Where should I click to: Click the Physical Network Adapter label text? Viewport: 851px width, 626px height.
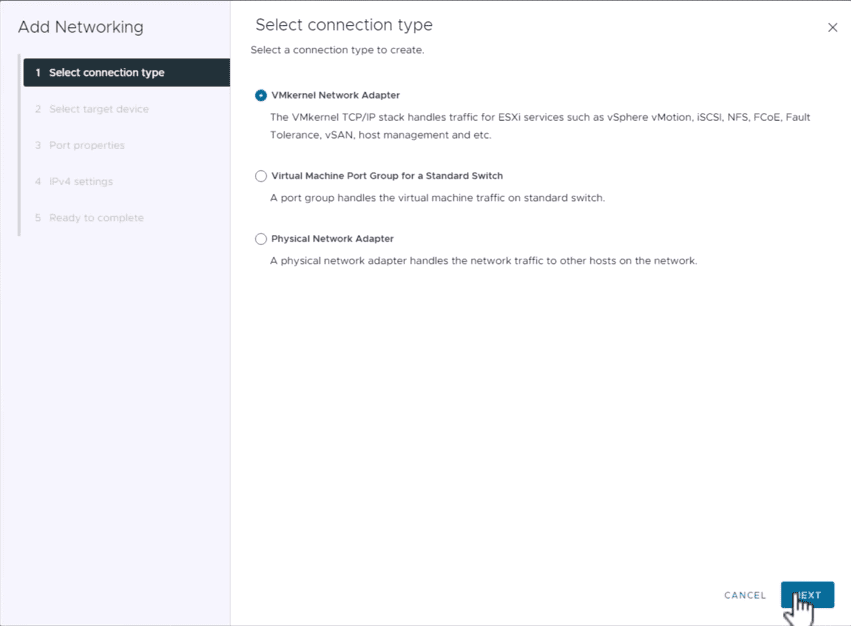[x=332, y=239]
